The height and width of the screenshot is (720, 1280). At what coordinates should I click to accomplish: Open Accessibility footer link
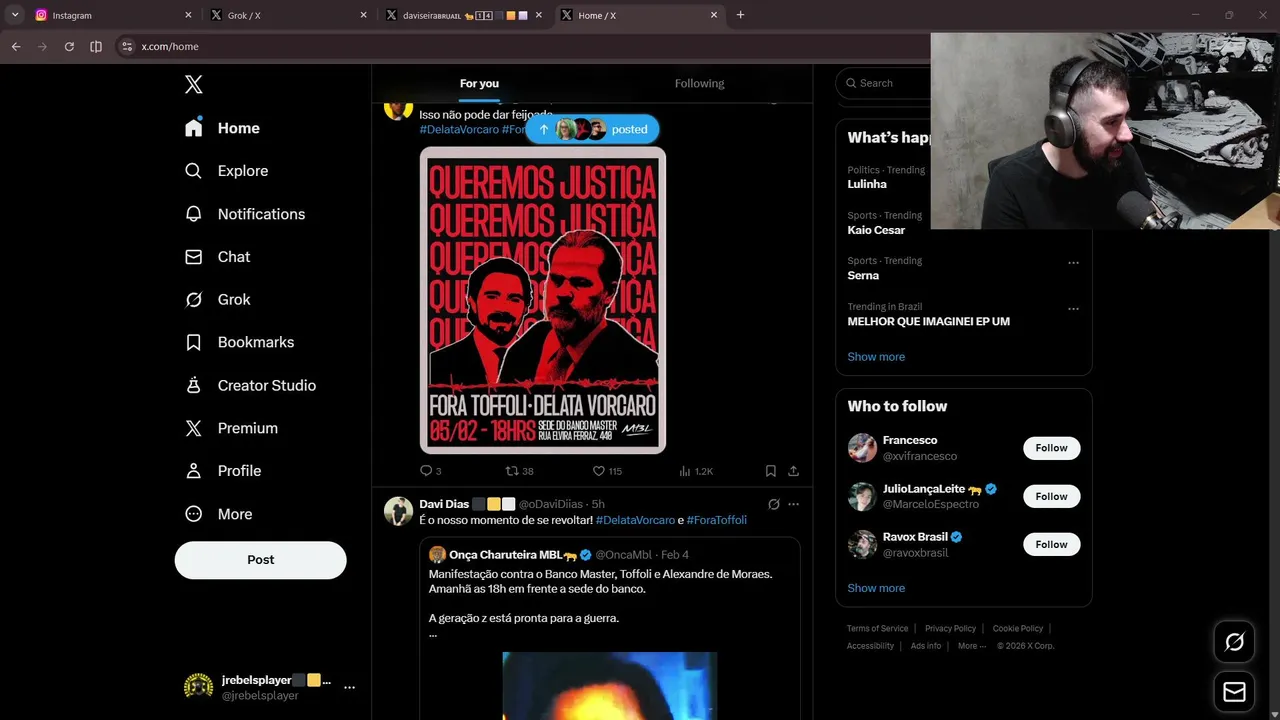870,646
